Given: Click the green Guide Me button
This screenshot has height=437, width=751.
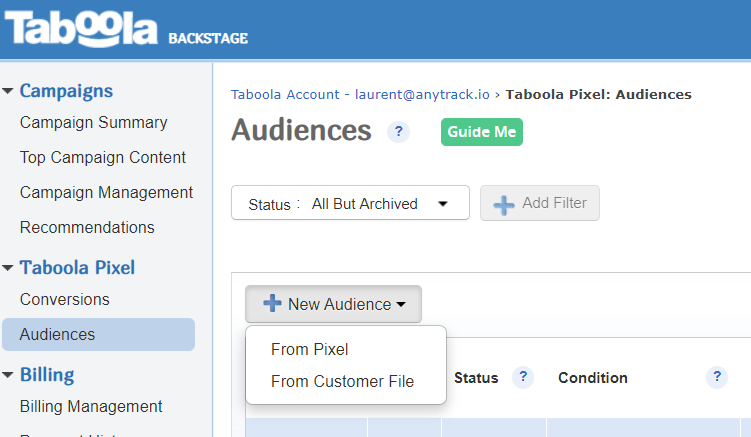Looking at the screenshot, I should pyautogui.click(x=482, y=132).
